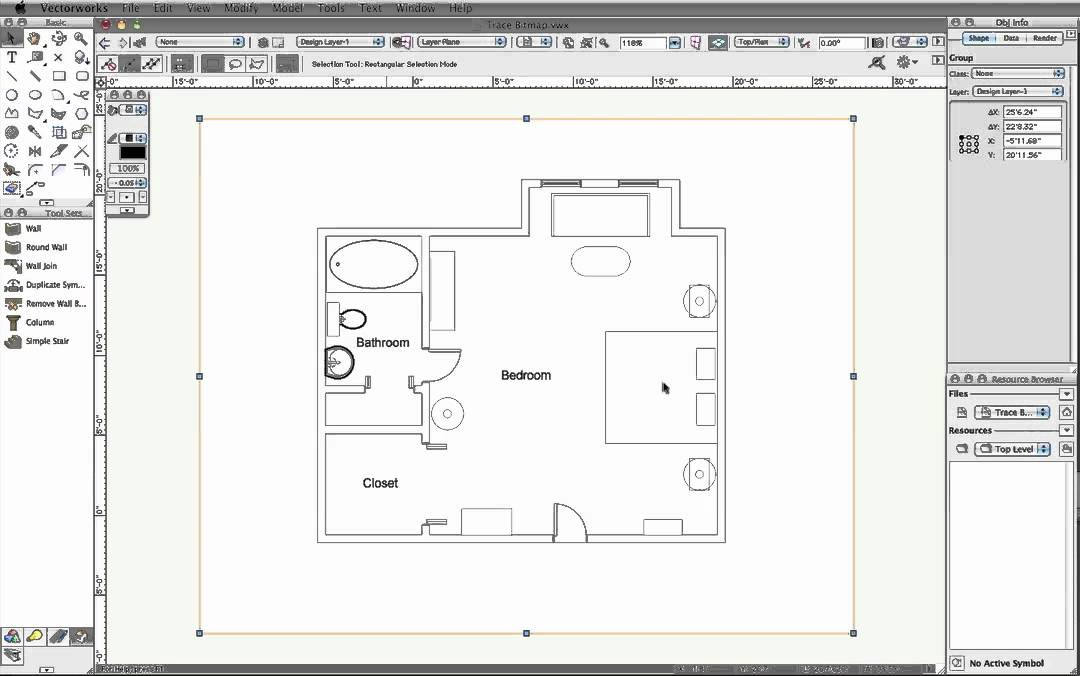1080x676 pixels.
Task: Set top-left control point reference
Action: pos(962,137)
